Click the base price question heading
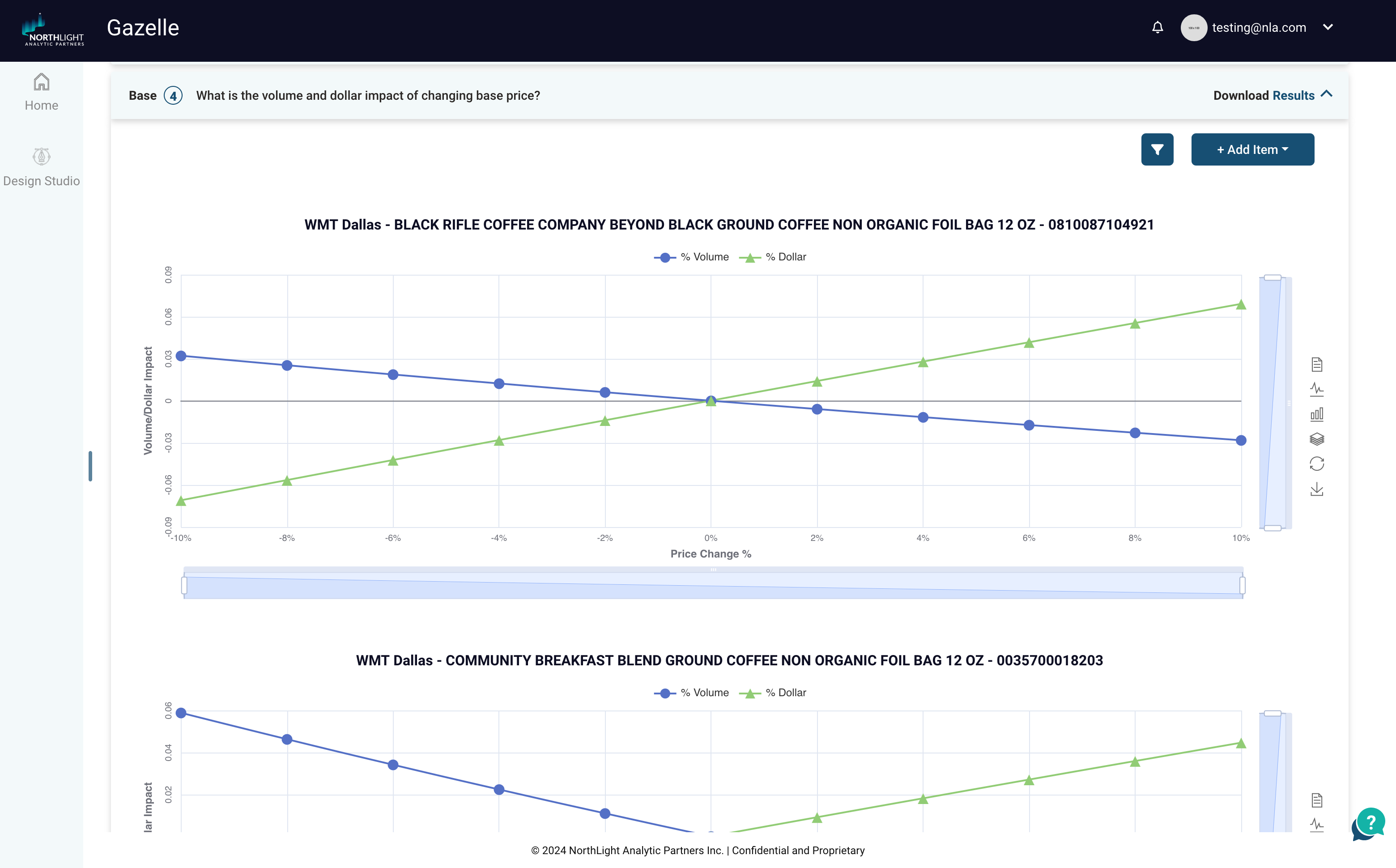The image size is (1396, 868). [368, 95]
